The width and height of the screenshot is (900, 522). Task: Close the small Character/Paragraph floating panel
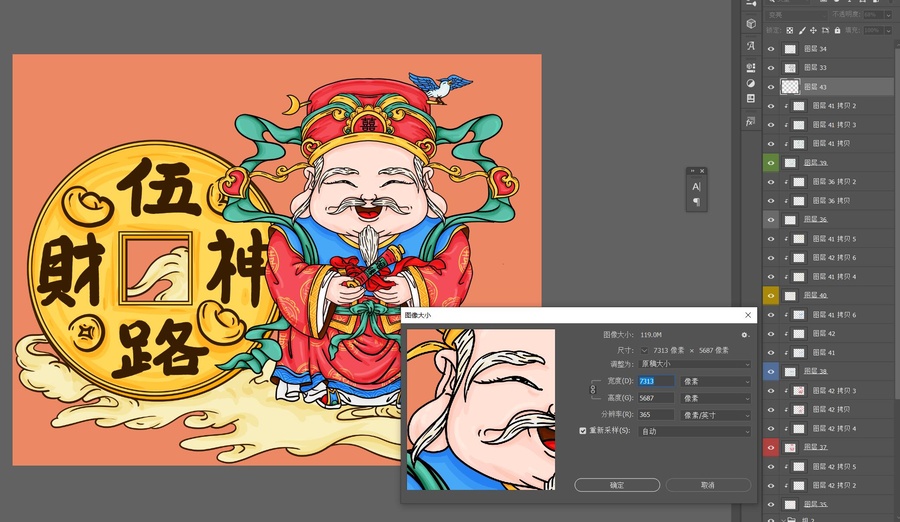(x=702, y=171)
